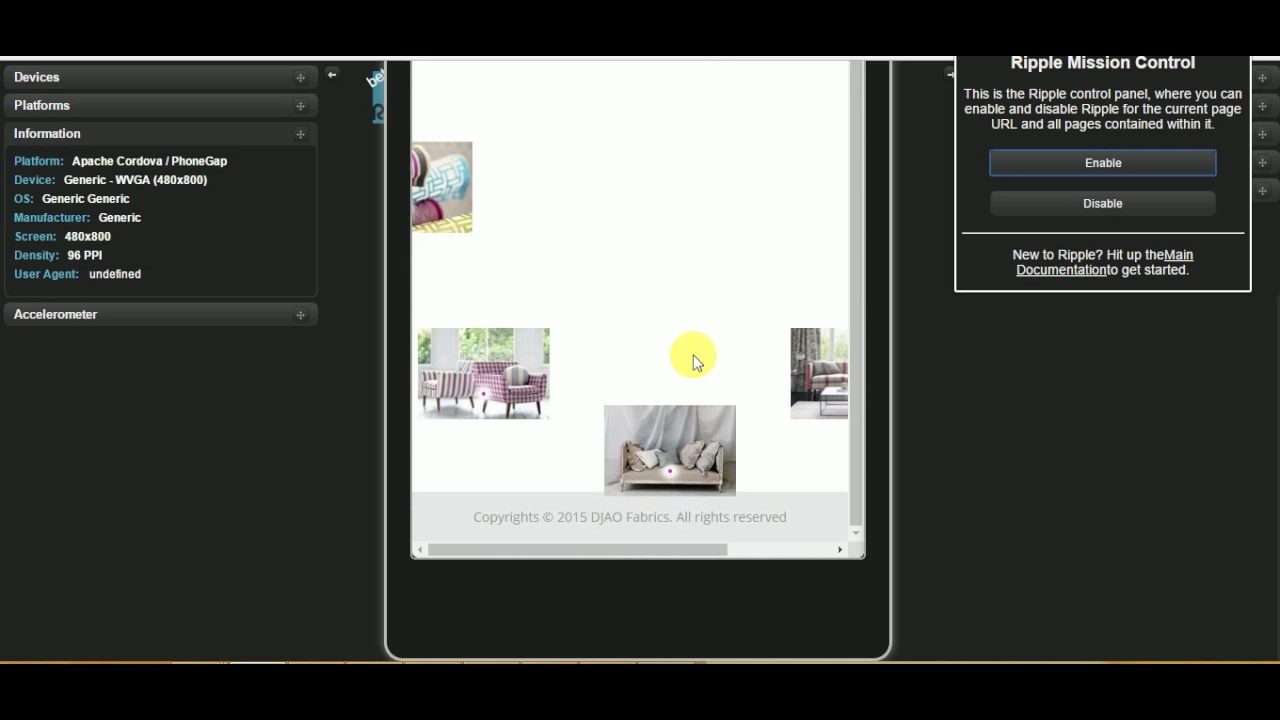Click the 'This is the Ripple control panel' description
Screen dimensions: 1280x720
pyautogui.click(x=1103, y=109)
